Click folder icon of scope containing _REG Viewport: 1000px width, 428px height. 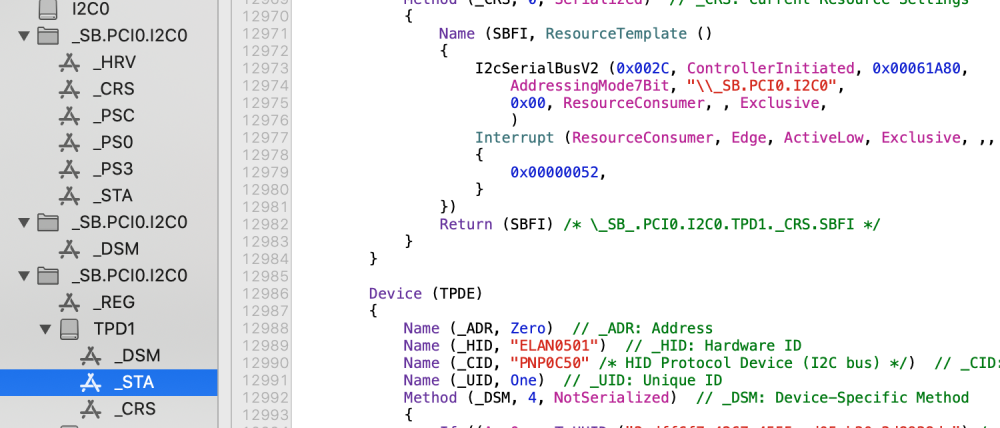tap(48, 276)
